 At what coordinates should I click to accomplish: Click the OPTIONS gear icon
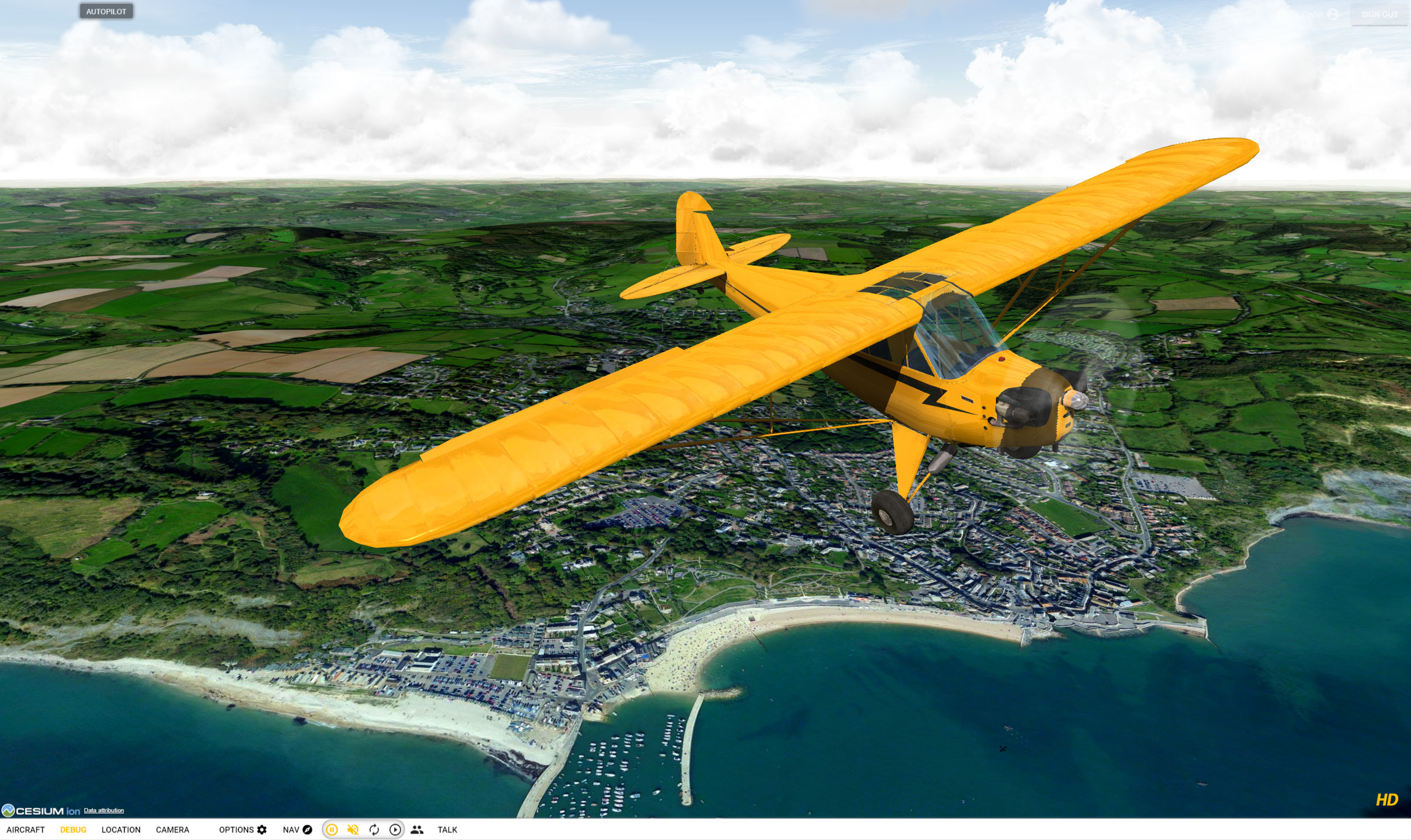coord(262,829)
